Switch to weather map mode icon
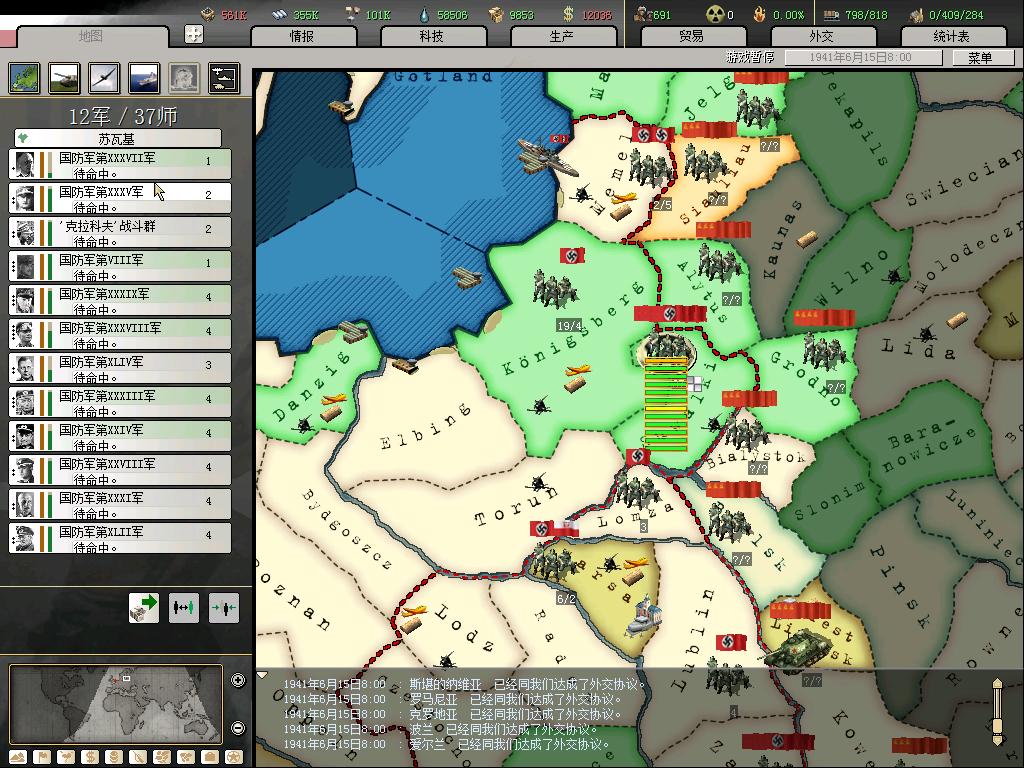 click(65, 758)
